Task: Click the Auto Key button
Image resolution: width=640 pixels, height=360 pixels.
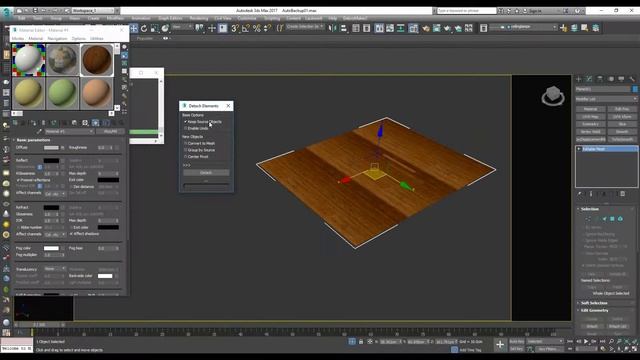Action: pos(517,341)
